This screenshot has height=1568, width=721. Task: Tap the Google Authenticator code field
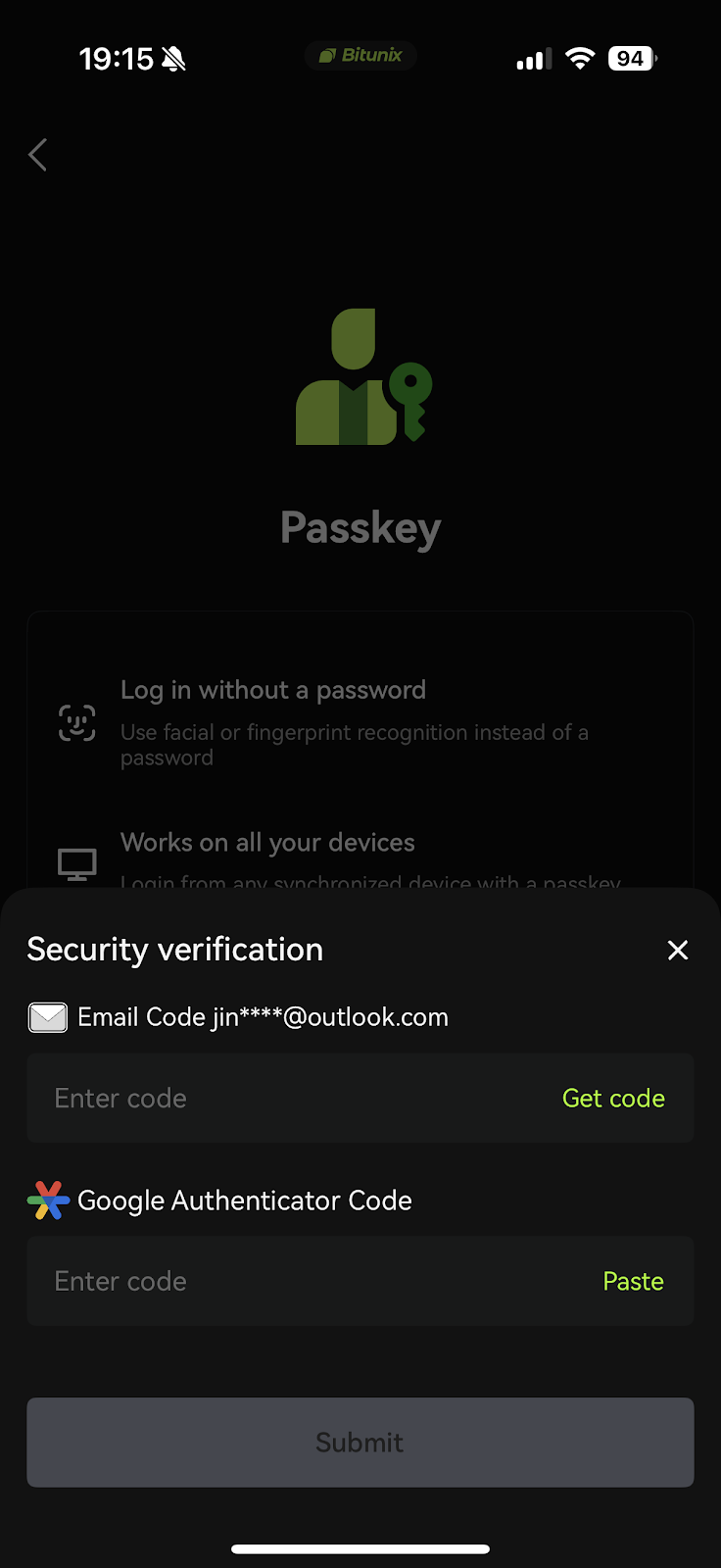click(x=245, y=1281)
